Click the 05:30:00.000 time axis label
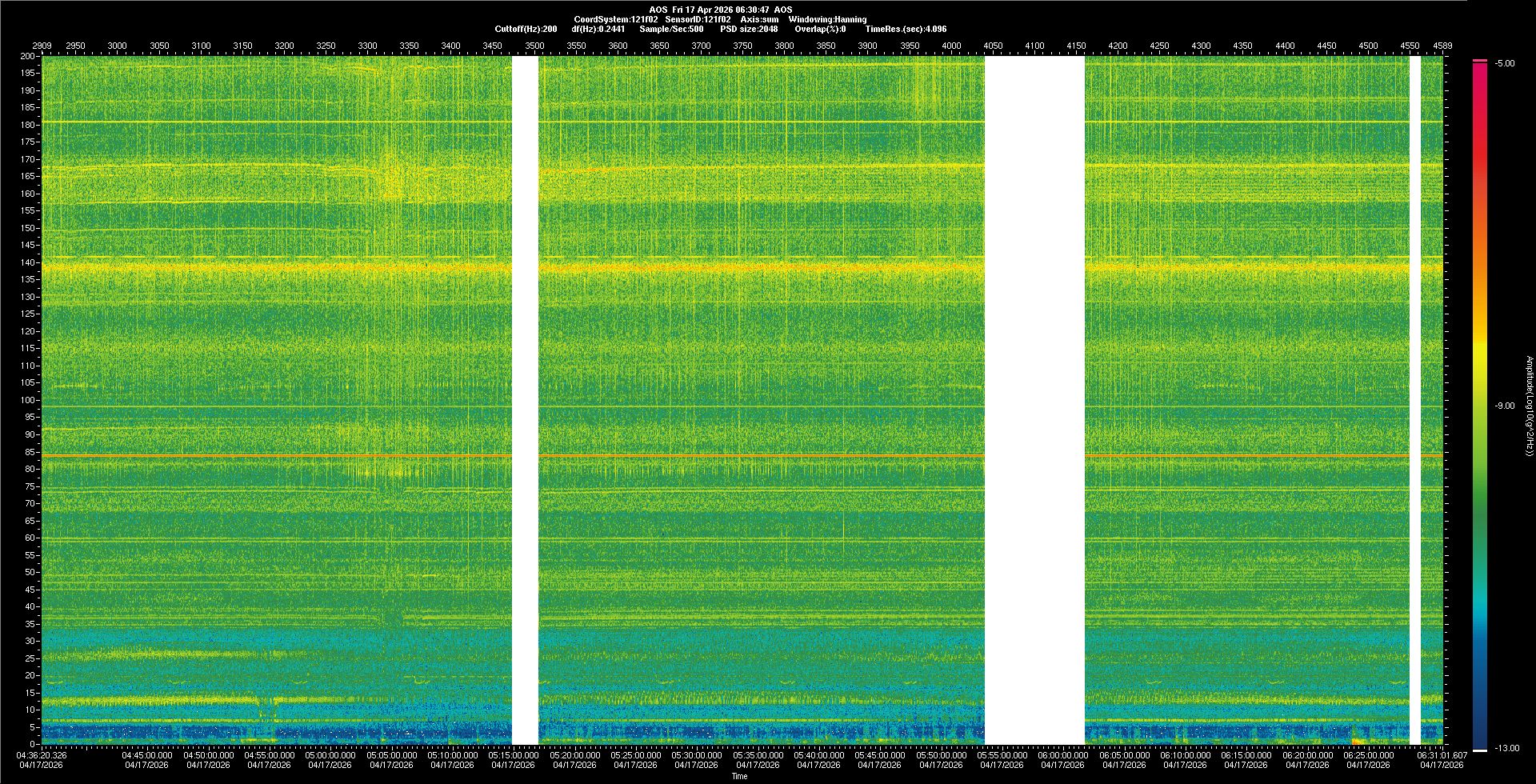The width and height of the screenshot is (1536, 784). tap(697, 755)
